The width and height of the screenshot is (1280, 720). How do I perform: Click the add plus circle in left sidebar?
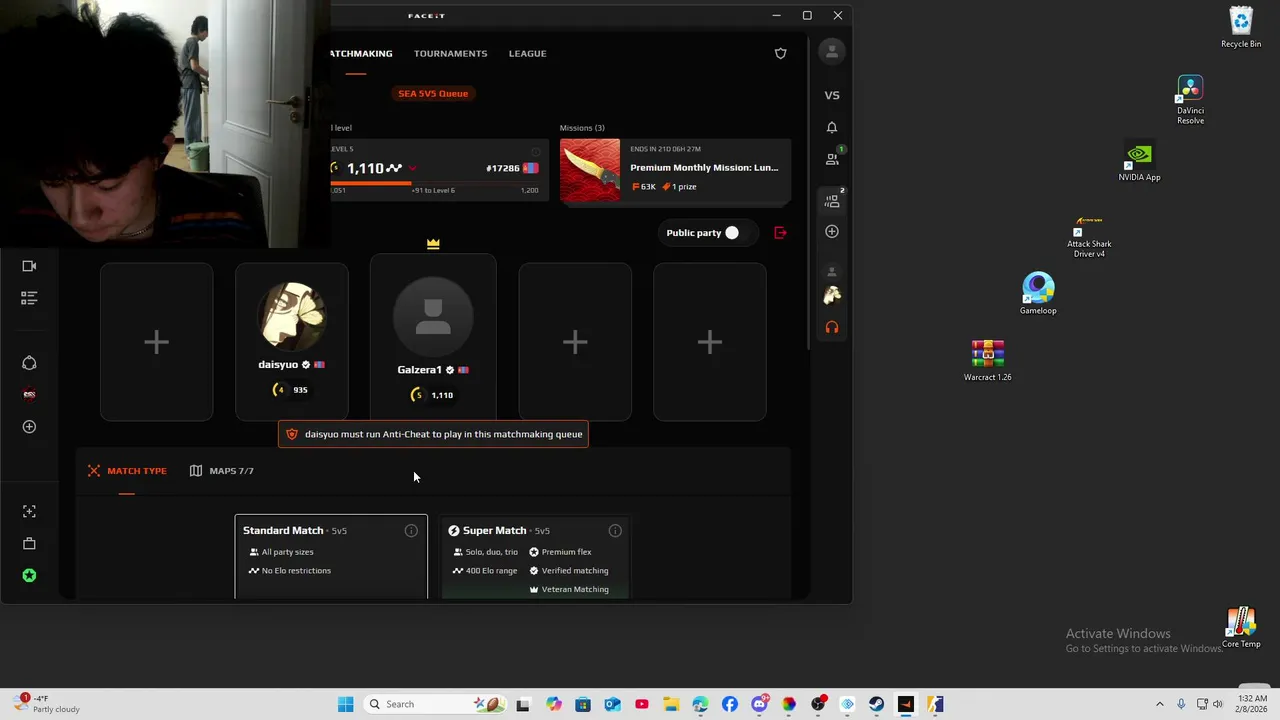click(29, 427)
